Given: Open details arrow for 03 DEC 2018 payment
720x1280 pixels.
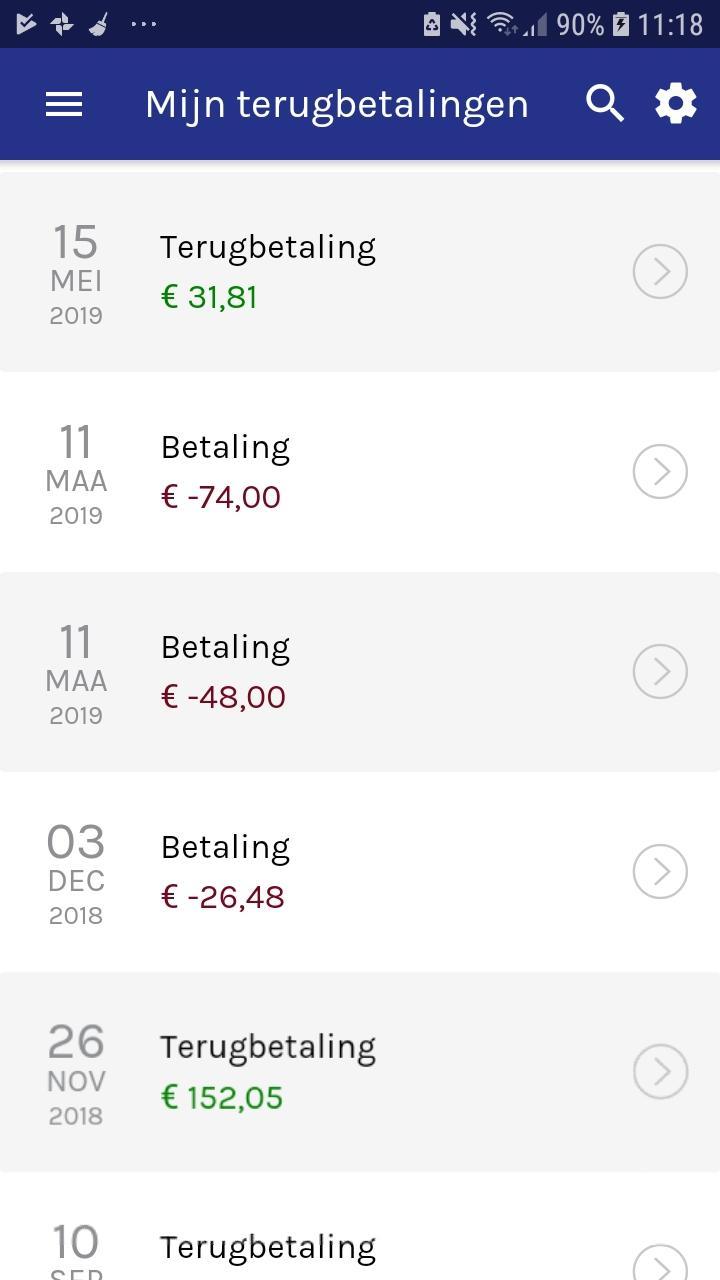Looking at the screenshot, I should click(660, 871).
